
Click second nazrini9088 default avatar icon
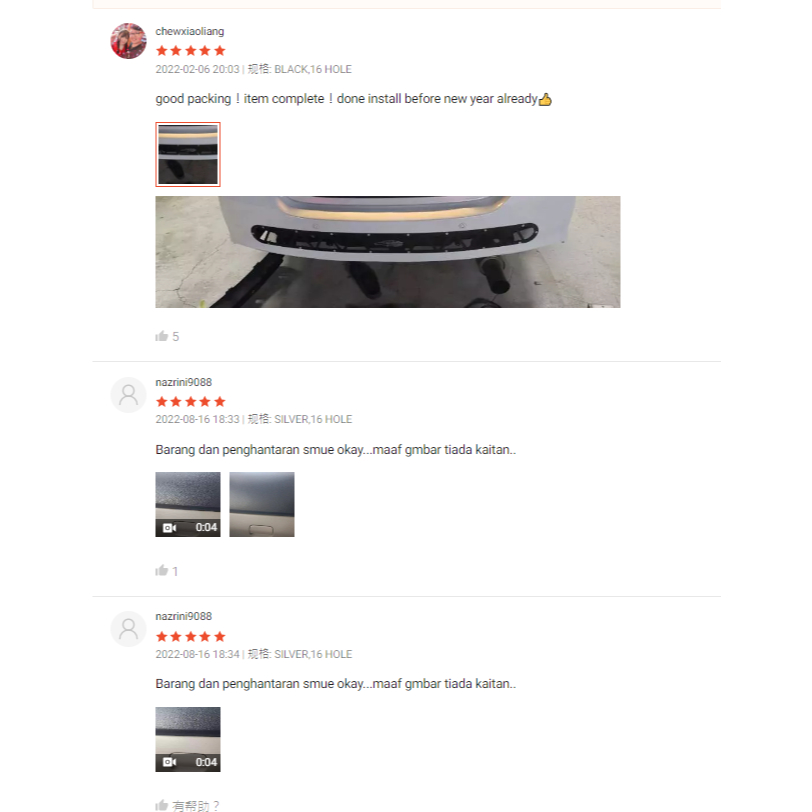click(x=128, y=629)
